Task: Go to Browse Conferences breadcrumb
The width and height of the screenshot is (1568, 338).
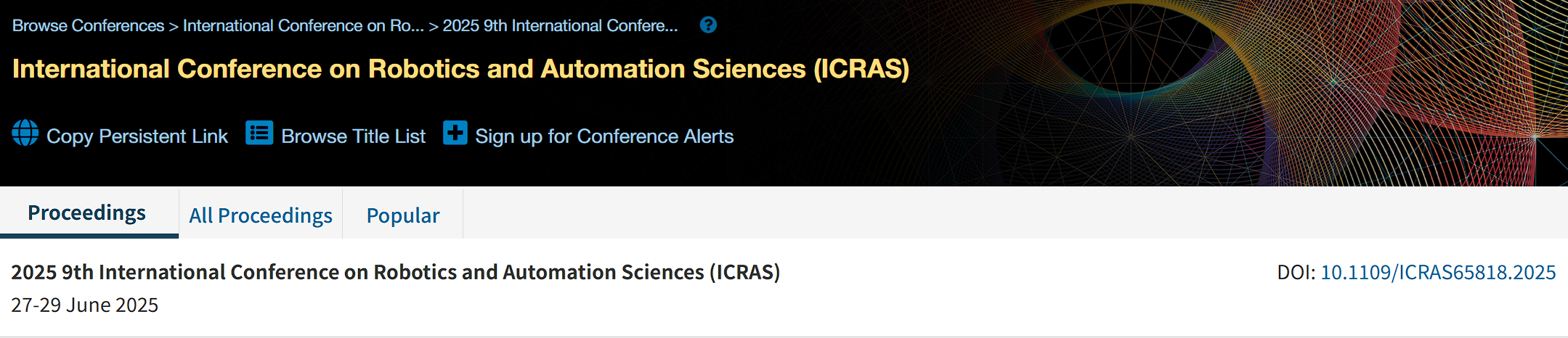Action: (x=89, y=26)
